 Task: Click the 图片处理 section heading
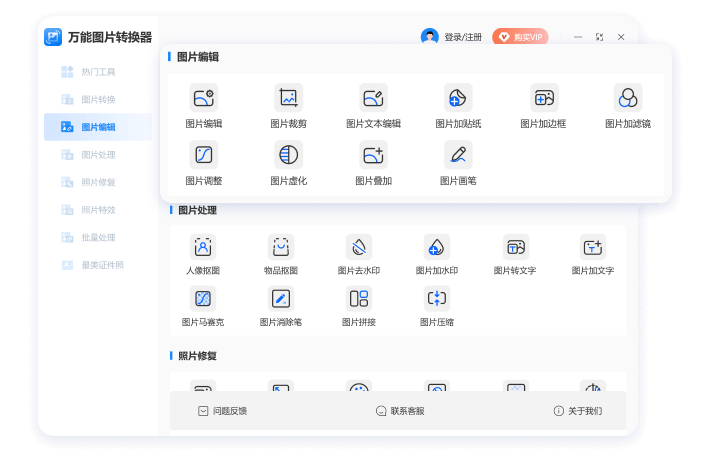[197, 210]
